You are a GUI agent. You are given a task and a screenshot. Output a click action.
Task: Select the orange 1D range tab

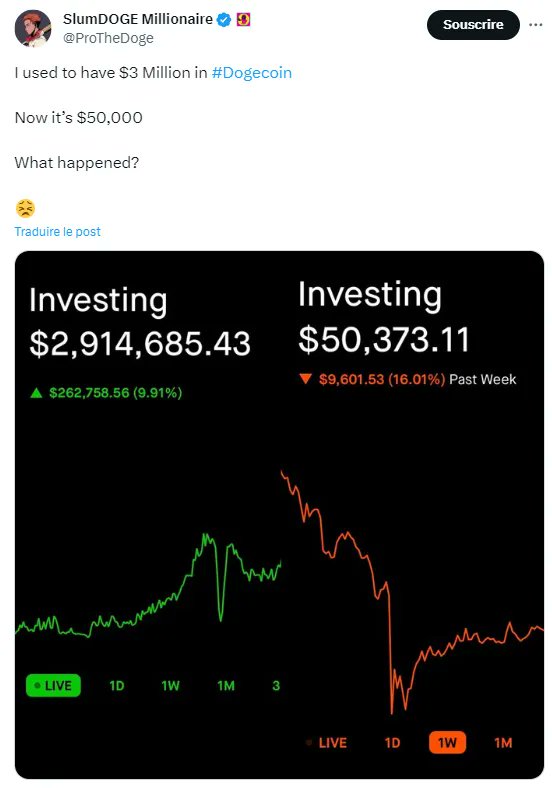pos(392,743)
